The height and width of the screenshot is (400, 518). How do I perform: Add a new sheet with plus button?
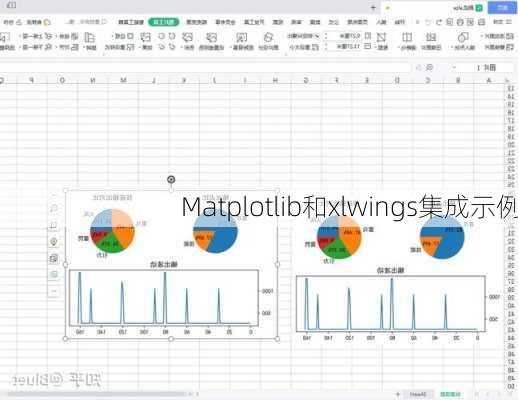(x=398, y=394)
